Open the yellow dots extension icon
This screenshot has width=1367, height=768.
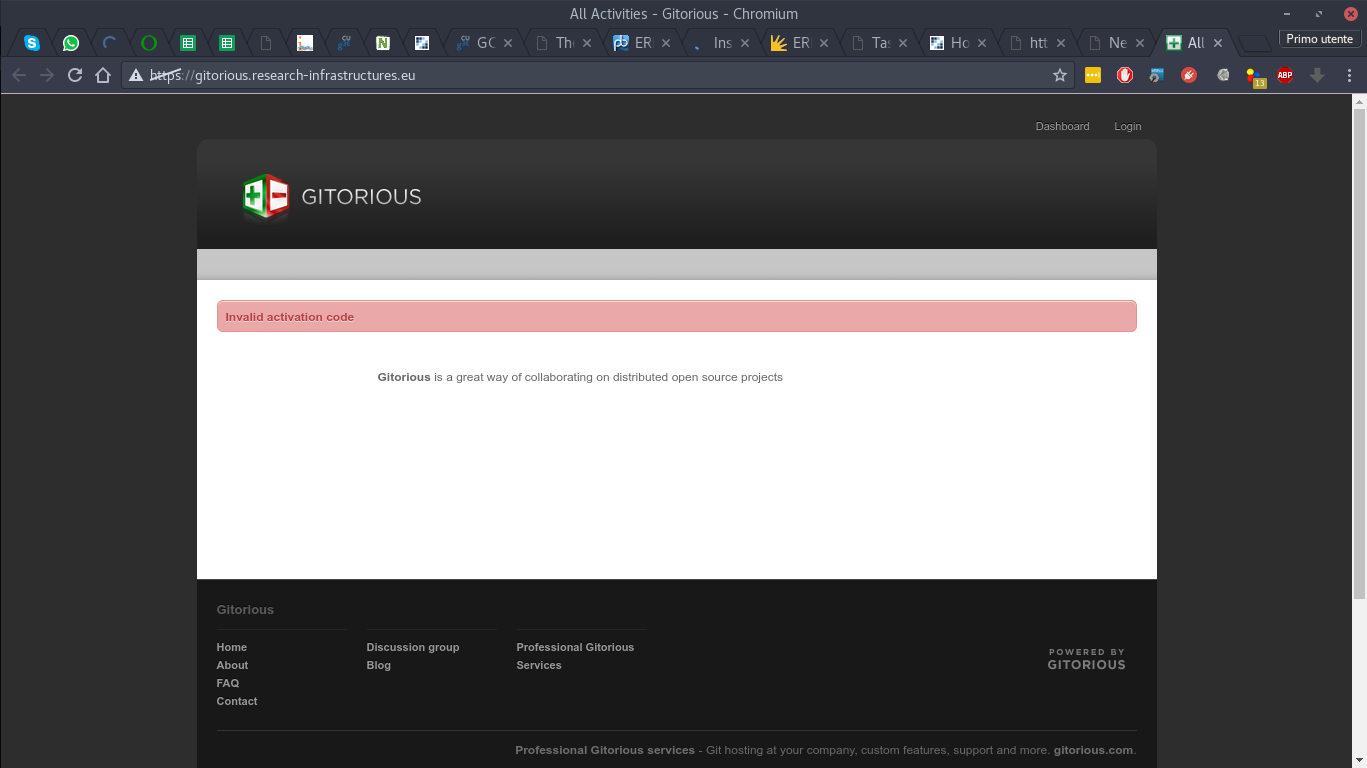[1093, 75]
